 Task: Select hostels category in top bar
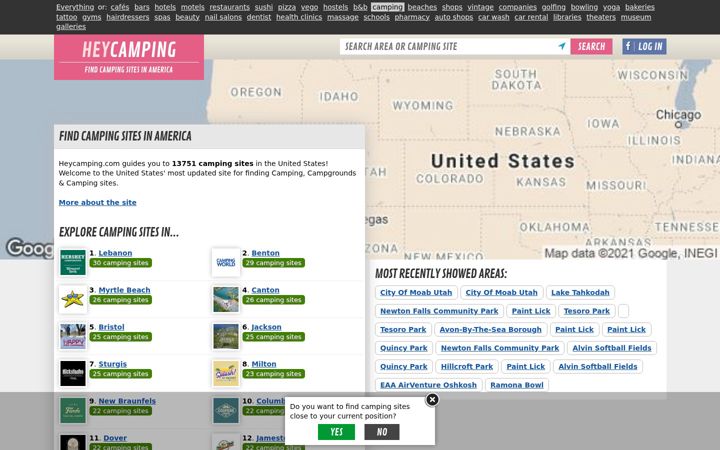coord(336,7)
